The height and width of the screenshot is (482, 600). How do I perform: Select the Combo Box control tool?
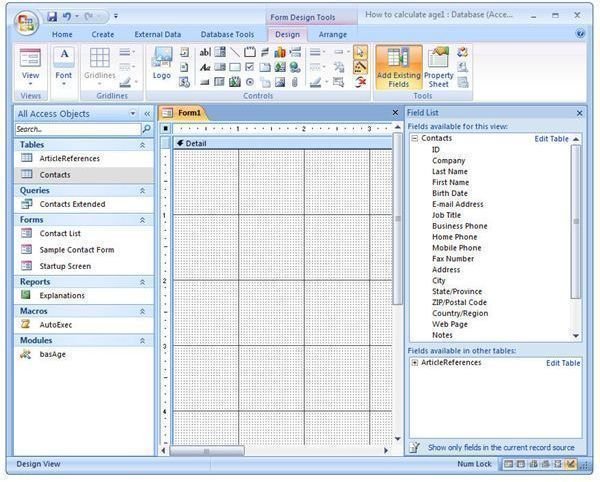coord(220,52)
